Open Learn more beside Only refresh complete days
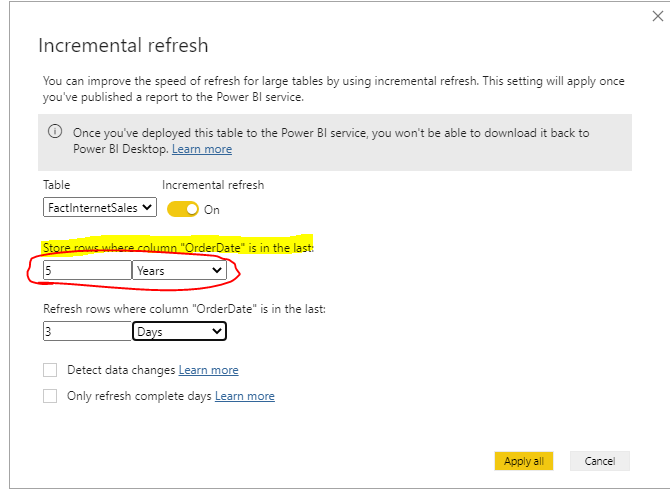The width and height of the screenshot is (670, 490). coord(244,396)
